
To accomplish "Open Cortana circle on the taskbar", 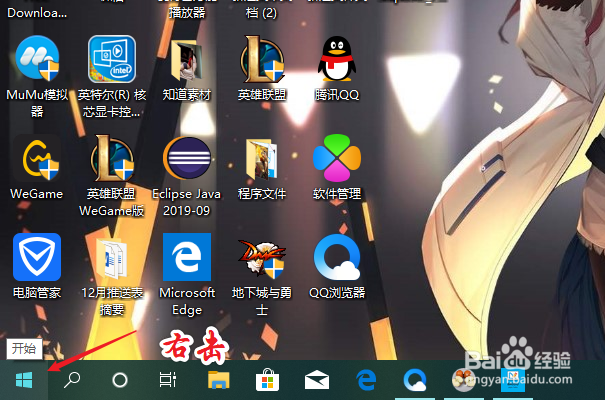I will (120, 380).
